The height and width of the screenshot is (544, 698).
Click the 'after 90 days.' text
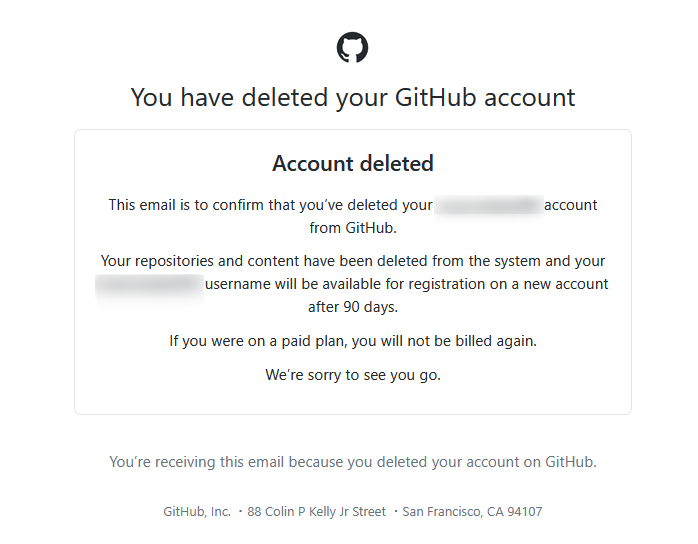(x=353, y=307)
